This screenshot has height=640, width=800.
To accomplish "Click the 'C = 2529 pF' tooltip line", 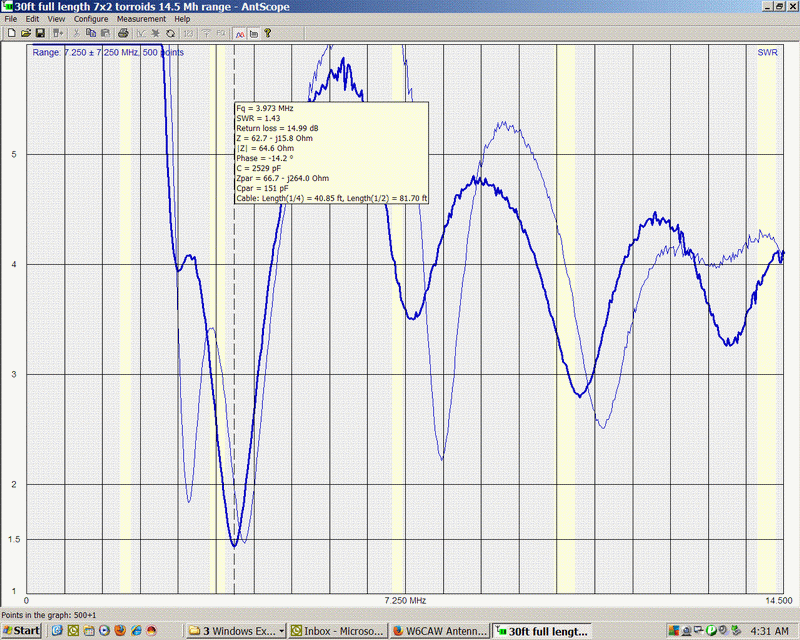I will coord(259,168).
